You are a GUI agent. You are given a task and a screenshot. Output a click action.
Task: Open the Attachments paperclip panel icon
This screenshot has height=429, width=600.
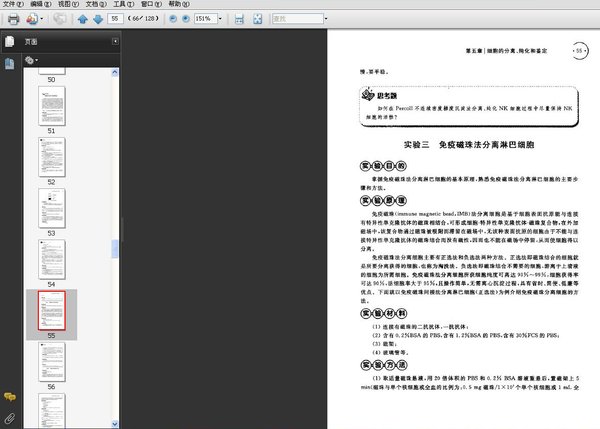click(9, 417)
